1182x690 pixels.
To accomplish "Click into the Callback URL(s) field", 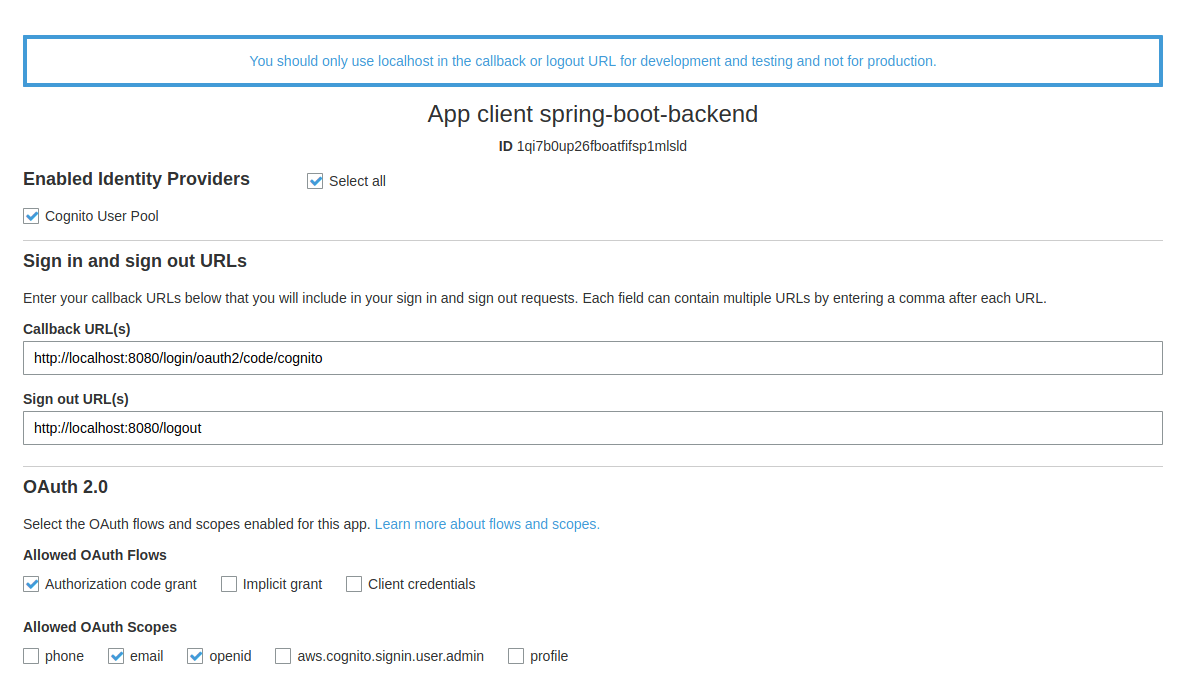I will (x=593, y=358).
